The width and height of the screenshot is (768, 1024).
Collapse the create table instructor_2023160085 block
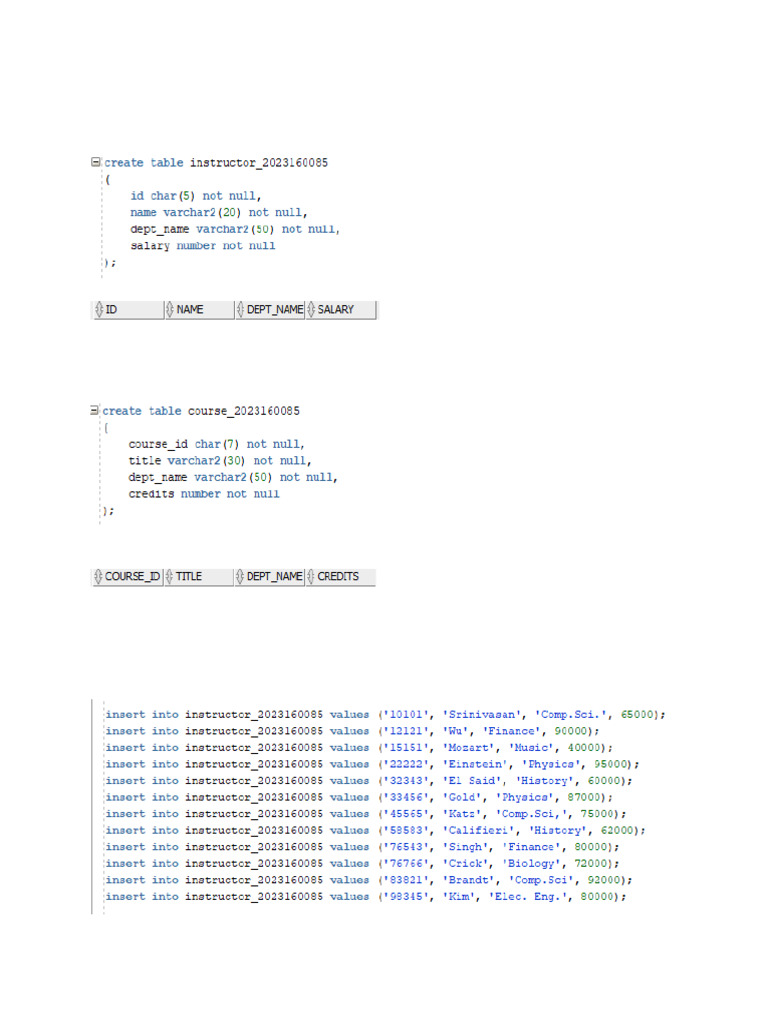pyautogui.click(x=95, y=162)
